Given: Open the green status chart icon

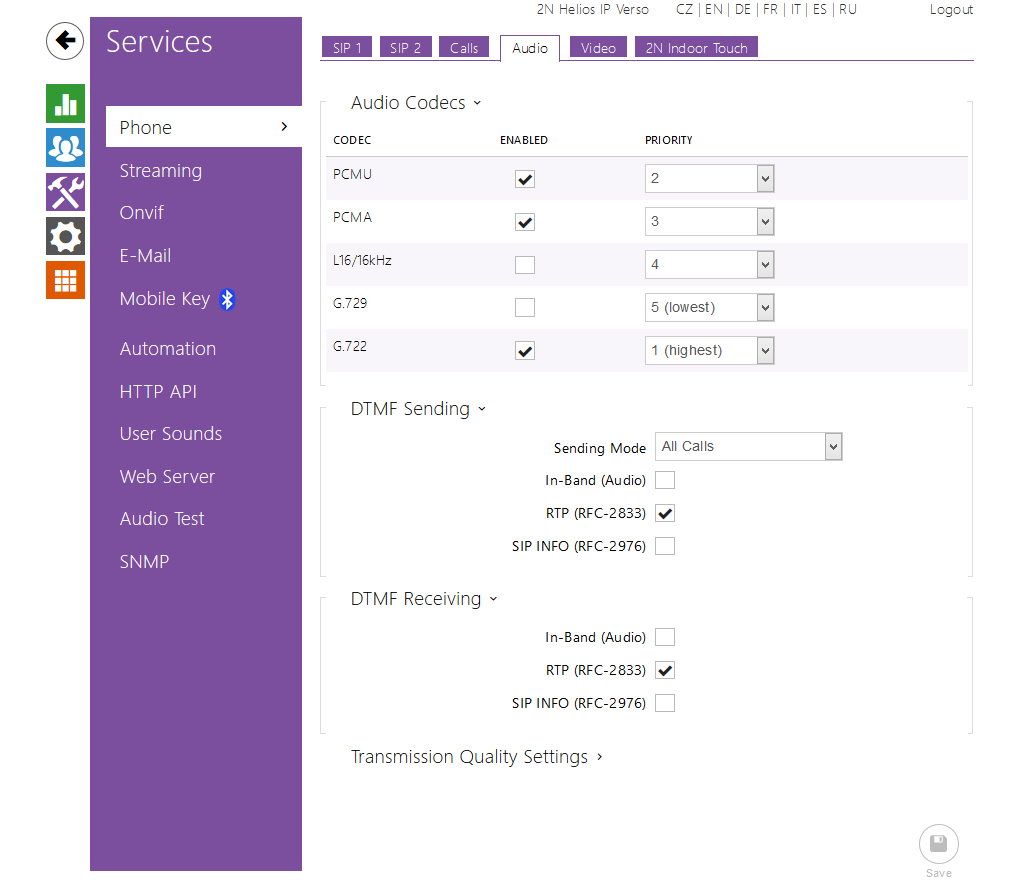Looking at the screenshot, I should point(65,104).
